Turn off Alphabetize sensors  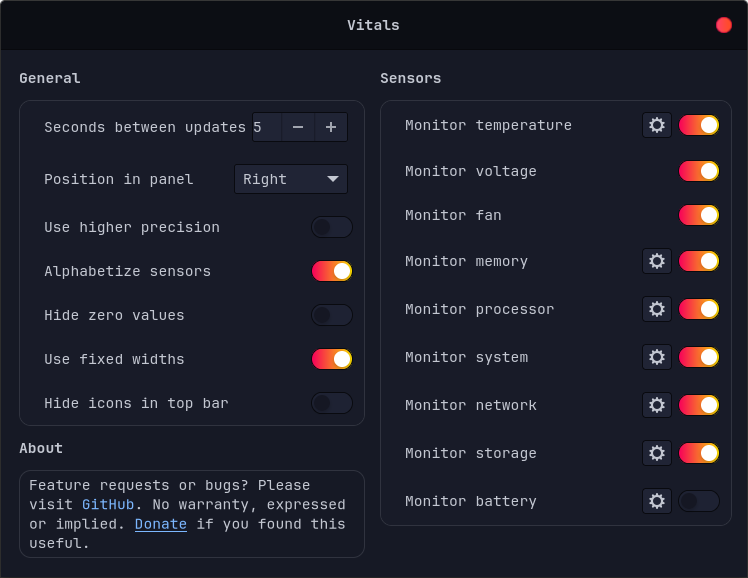pos(331,271)
